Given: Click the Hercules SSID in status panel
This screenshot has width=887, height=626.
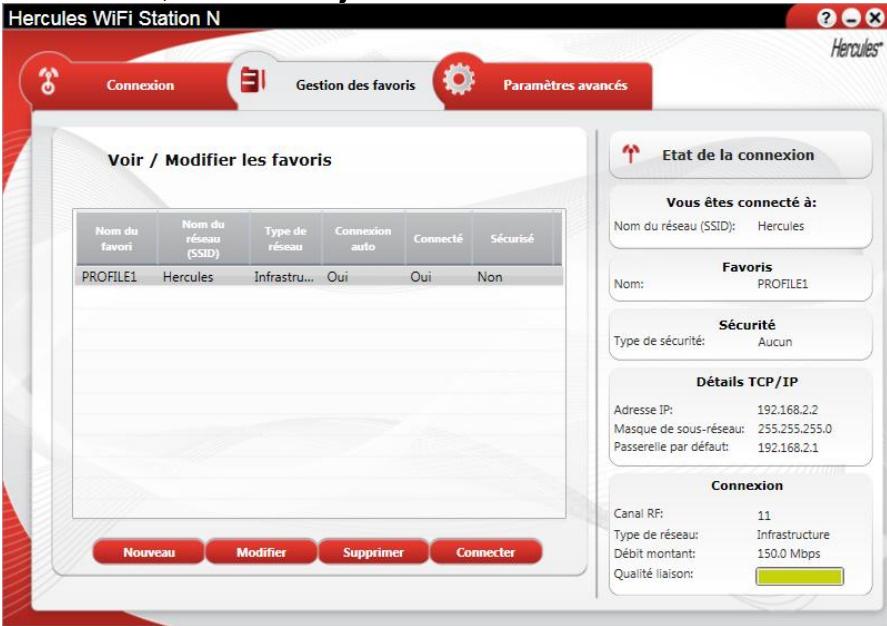Looking at the screenshot, I should [x=781, y=226].
